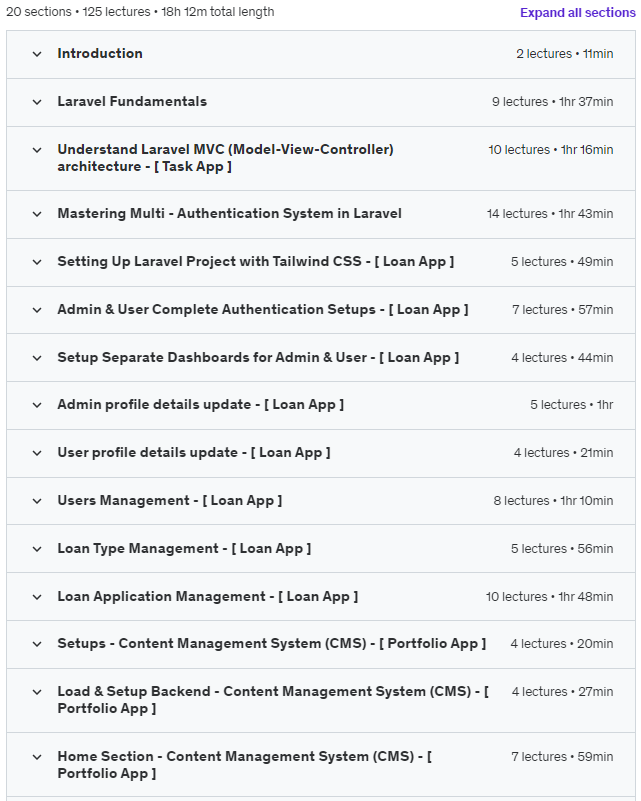Expand the Admin & User Complete Authentication chevron
This screenshot has height=801, width=641.
coord(37,310)
